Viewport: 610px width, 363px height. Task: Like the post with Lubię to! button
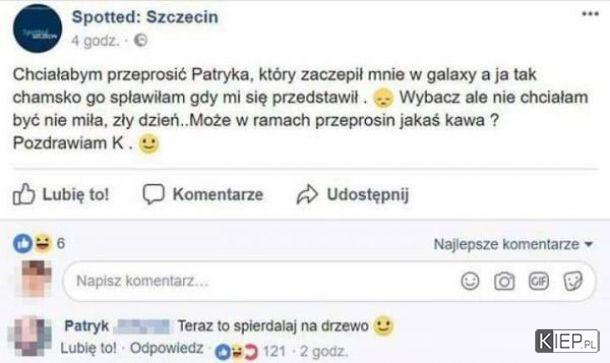tap(61, 194)
